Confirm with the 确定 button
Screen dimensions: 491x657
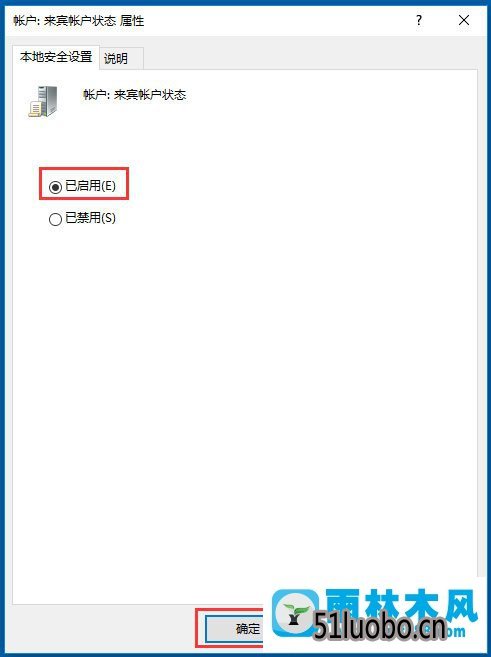[235, 629]
